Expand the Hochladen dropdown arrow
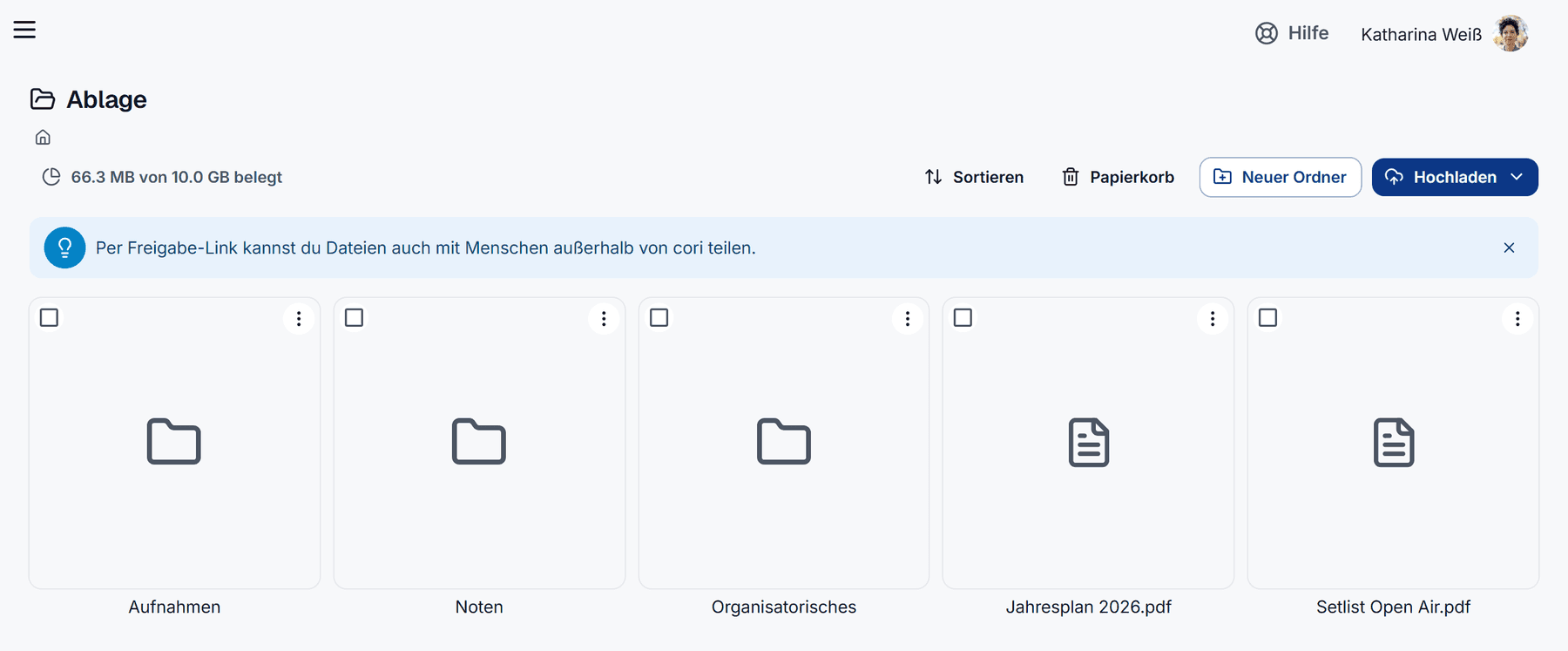Screen dimensions: 1568x651 pos(1517,177)
